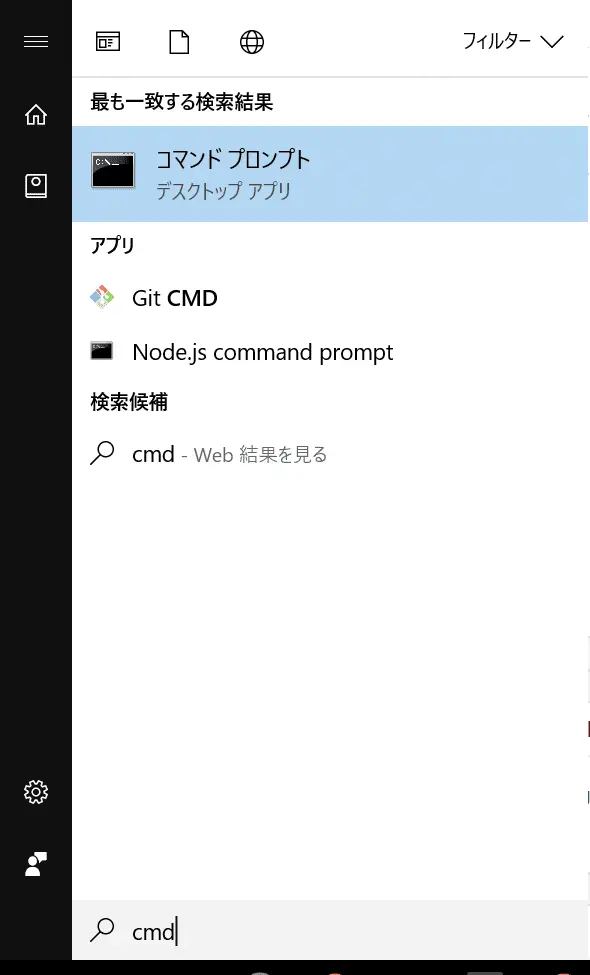
Task: Click the black Command Prompt app icon
Action: point(113,170)
